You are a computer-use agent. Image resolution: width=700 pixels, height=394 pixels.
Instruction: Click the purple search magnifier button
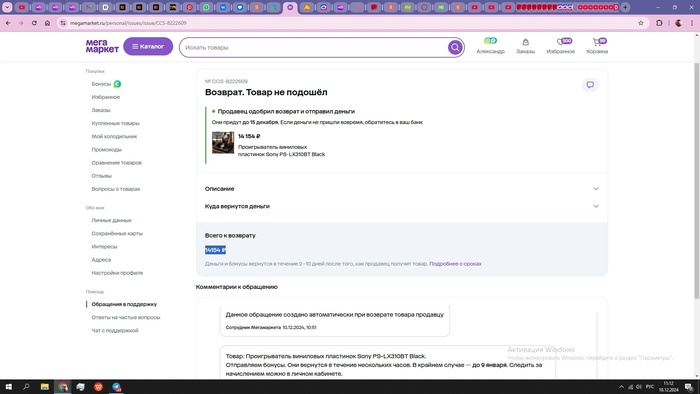[x=455, y=47]
